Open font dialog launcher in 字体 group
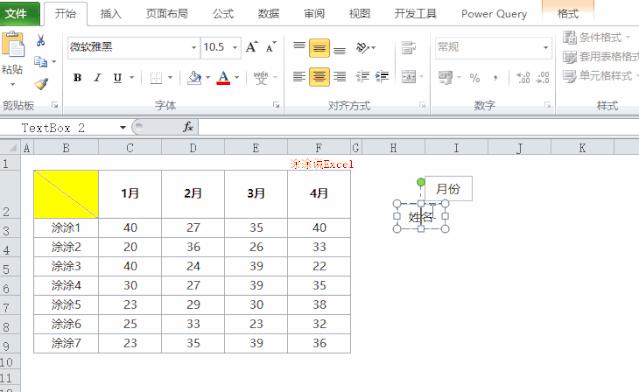This screenshot has width=639, height=392. pyautogui.click(x=276, y=106)
